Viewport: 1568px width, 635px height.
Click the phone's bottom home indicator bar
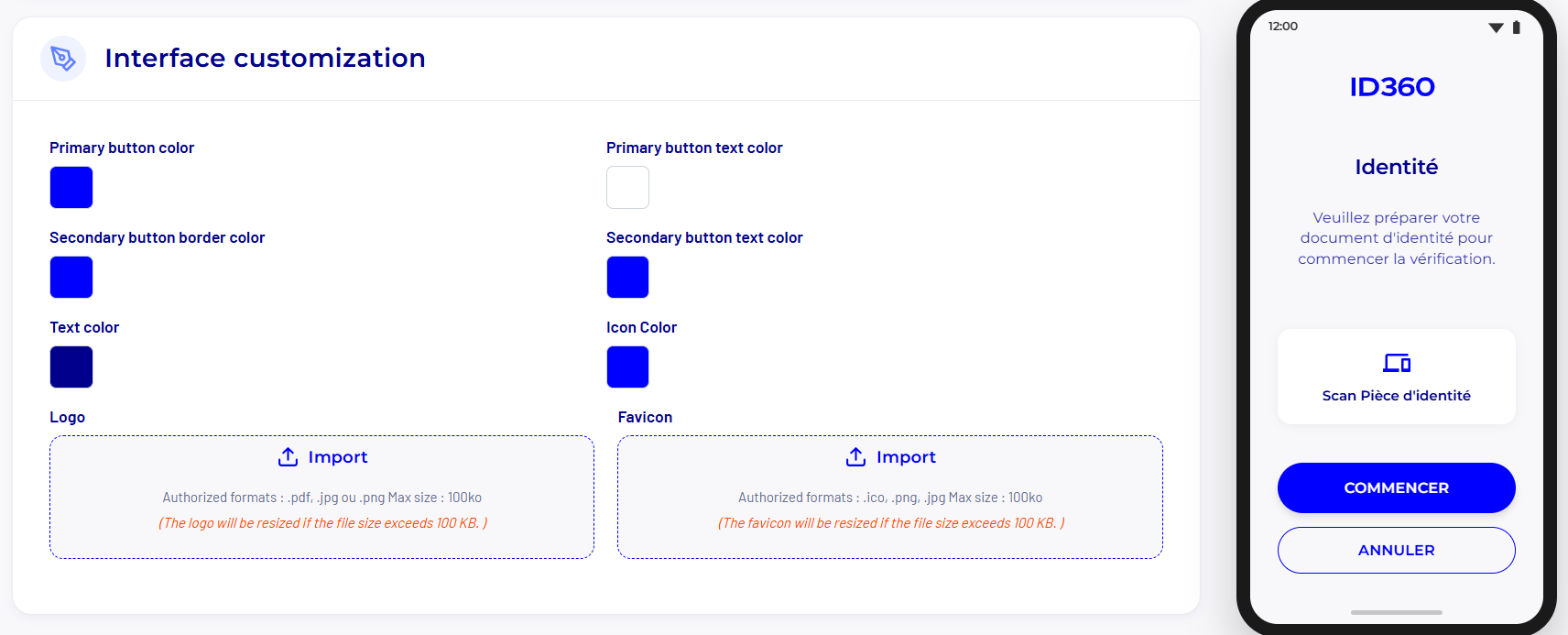pyautogui.click(x=1396, y=612)
